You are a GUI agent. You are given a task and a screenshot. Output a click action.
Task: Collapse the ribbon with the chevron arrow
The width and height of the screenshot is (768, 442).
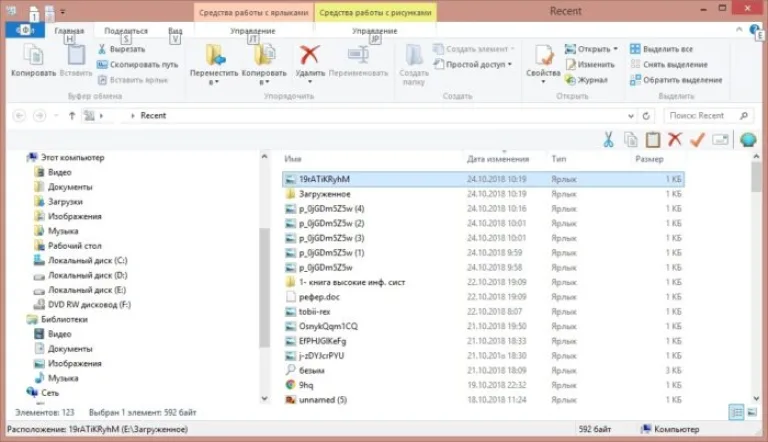pyautogui.click(x=739, y=30)
